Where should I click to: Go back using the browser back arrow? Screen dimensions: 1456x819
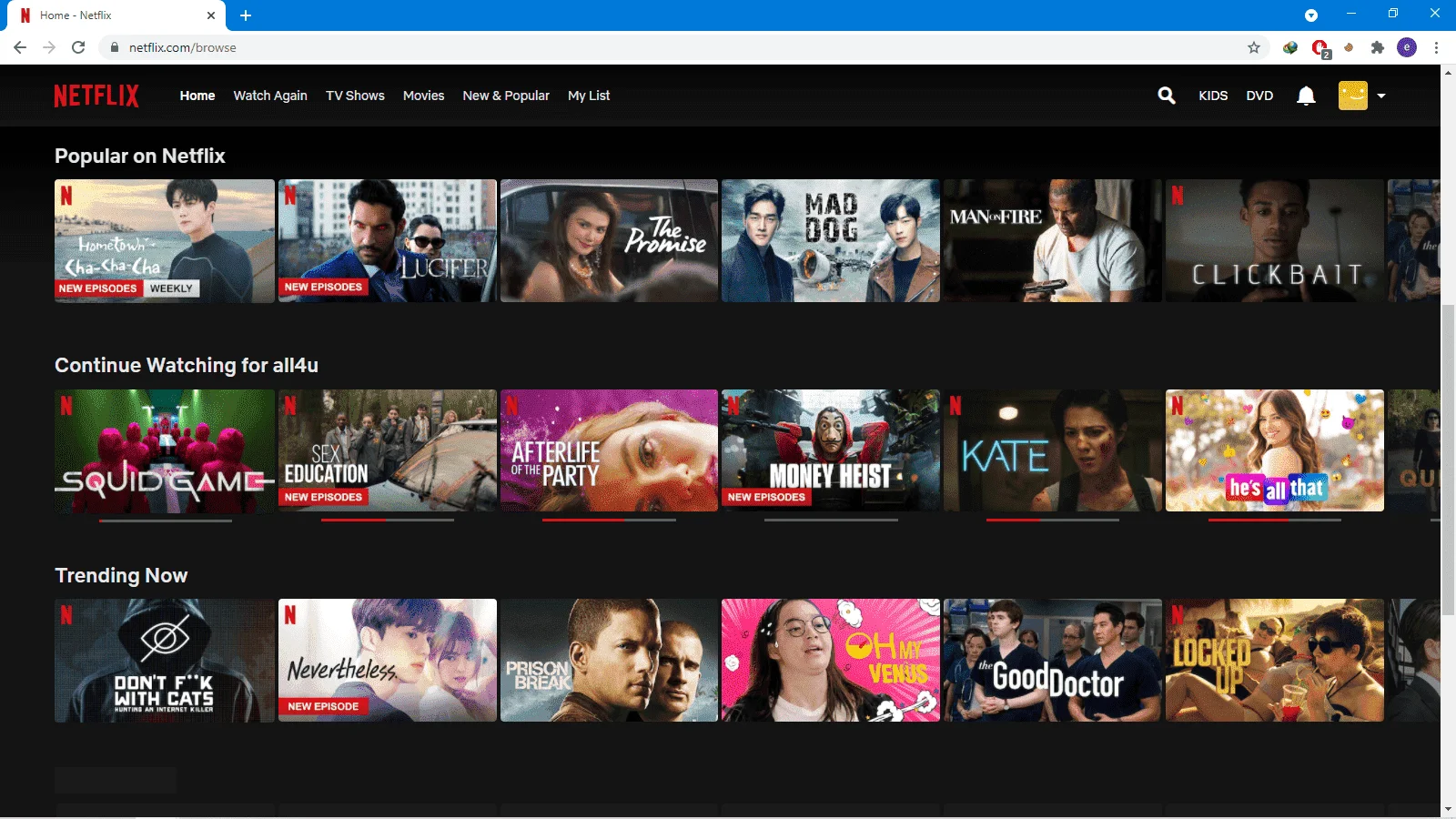20,47
